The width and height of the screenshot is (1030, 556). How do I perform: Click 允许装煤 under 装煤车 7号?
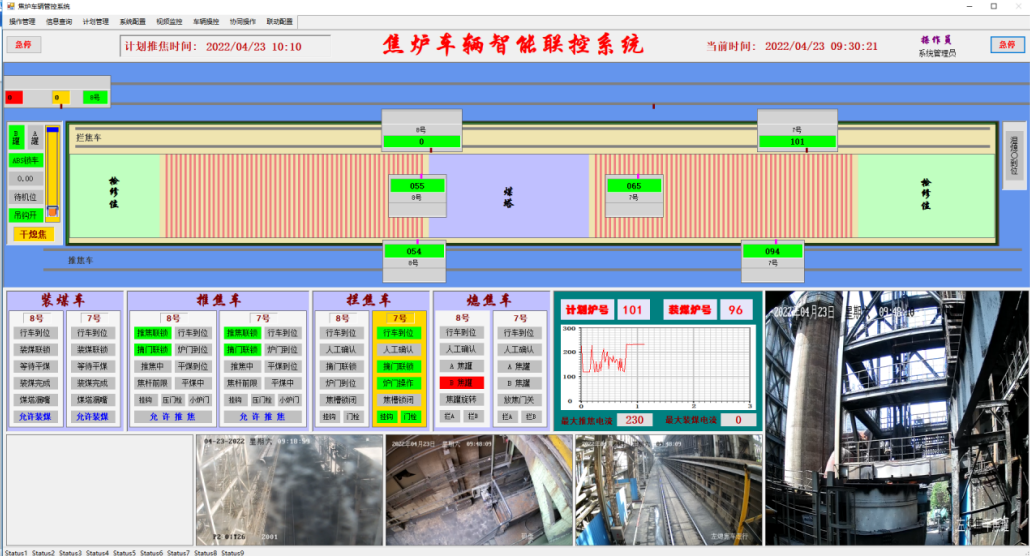click(93, 417)
